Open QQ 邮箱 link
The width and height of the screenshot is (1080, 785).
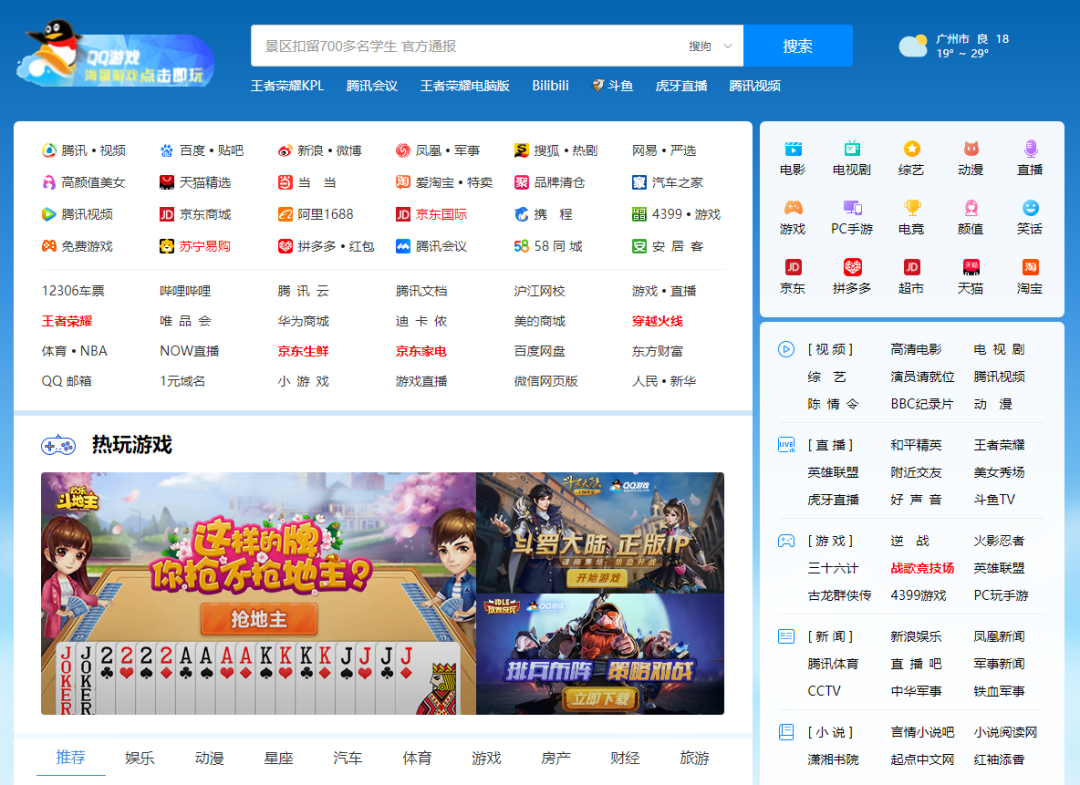(66, 381)
